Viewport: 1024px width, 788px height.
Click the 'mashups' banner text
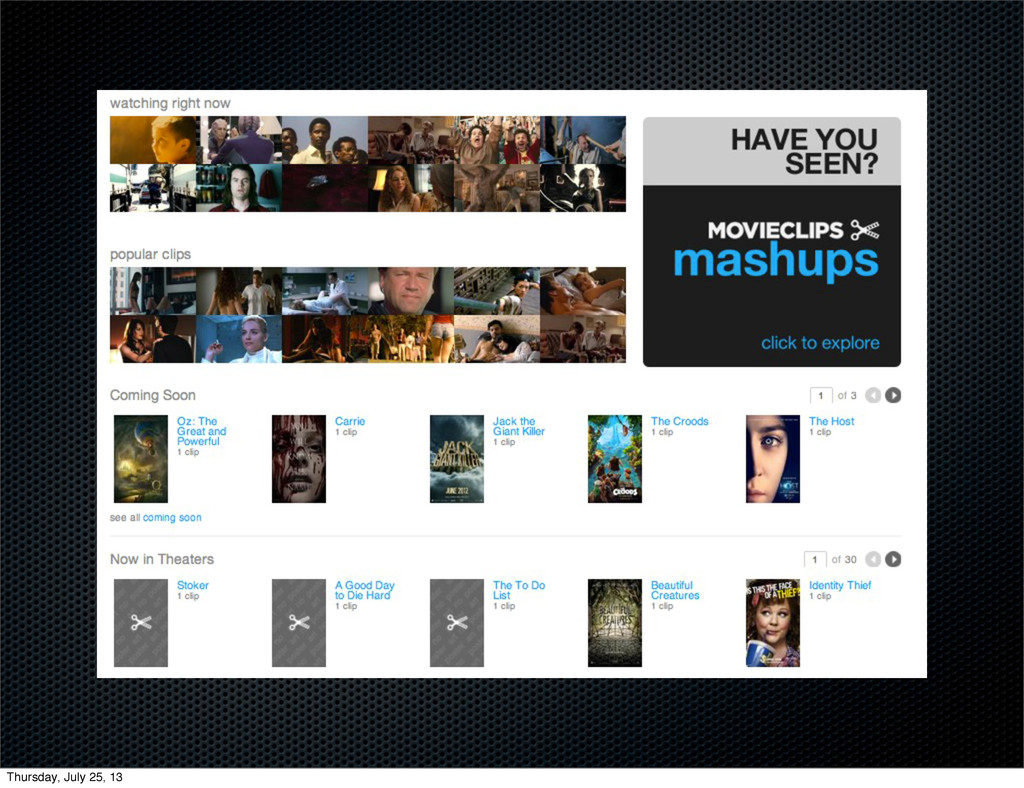pyautogui.click(x=776, y=262)
